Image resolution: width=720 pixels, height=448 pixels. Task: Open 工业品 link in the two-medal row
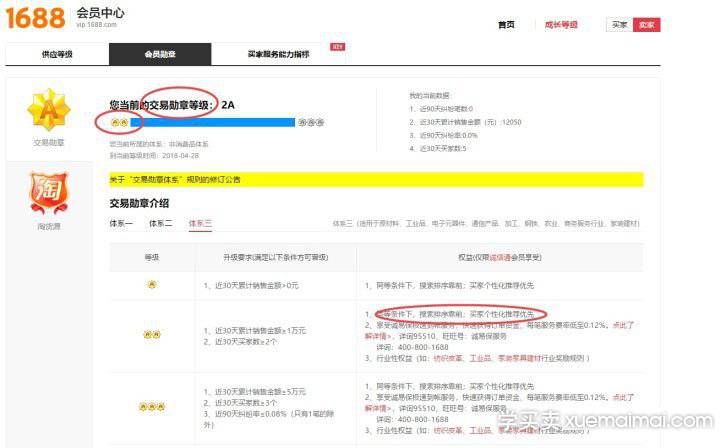[480, 358]
